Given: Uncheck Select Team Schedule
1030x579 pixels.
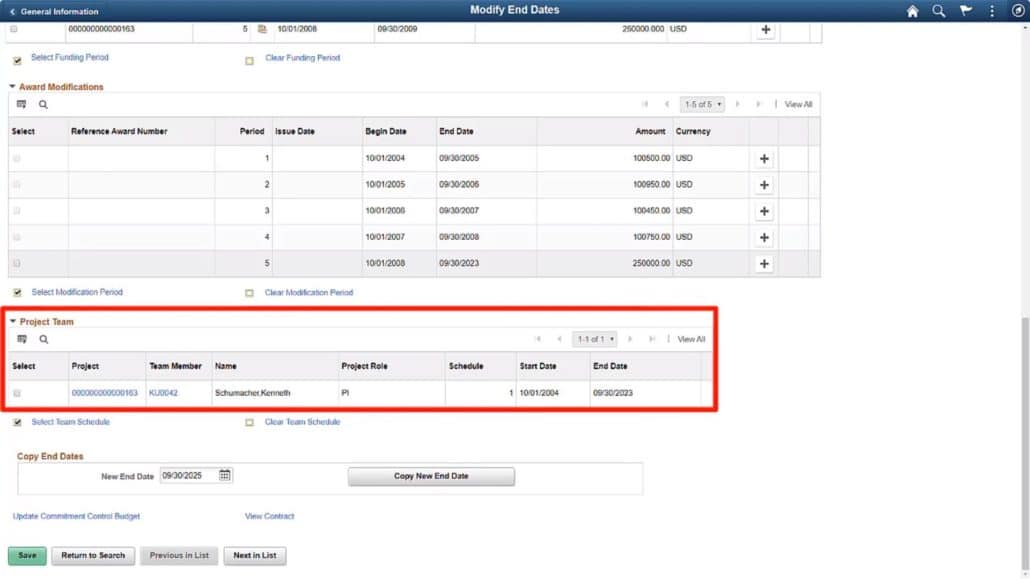Looking at the screenshot, I should pos(17,422).
